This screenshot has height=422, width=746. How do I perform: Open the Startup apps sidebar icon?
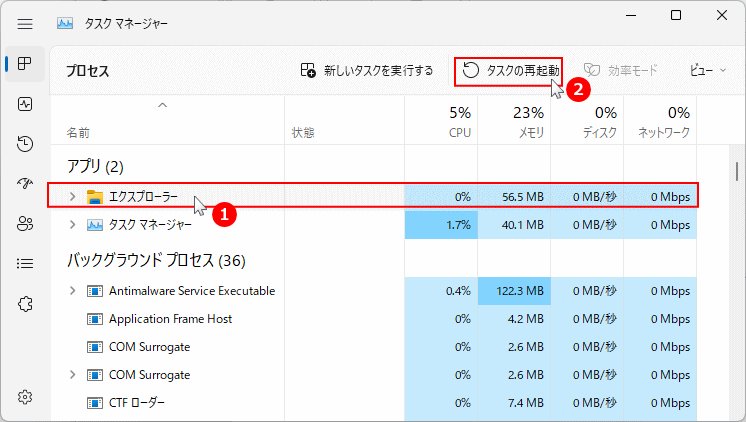[25, 183]
